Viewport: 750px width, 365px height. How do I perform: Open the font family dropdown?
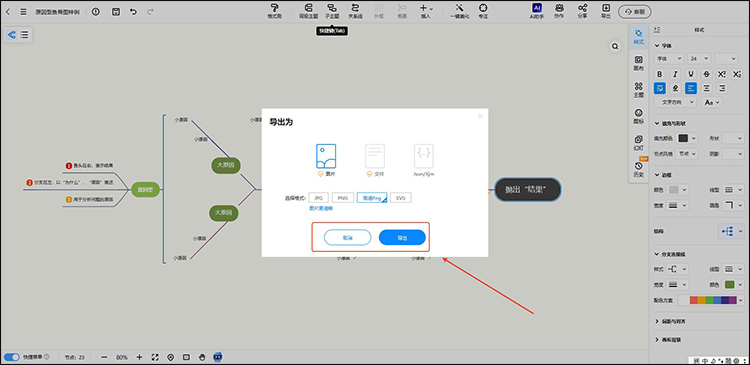click(669, 58)
